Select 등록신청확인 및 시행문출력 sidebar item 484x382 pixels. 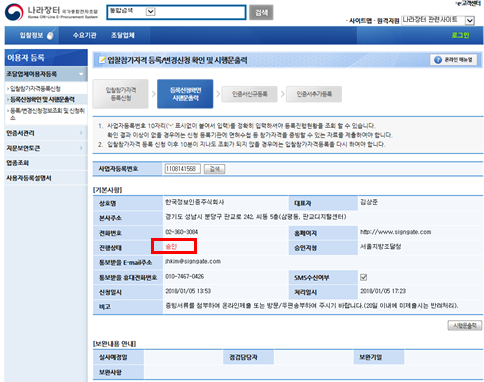[x=42, y=99]
